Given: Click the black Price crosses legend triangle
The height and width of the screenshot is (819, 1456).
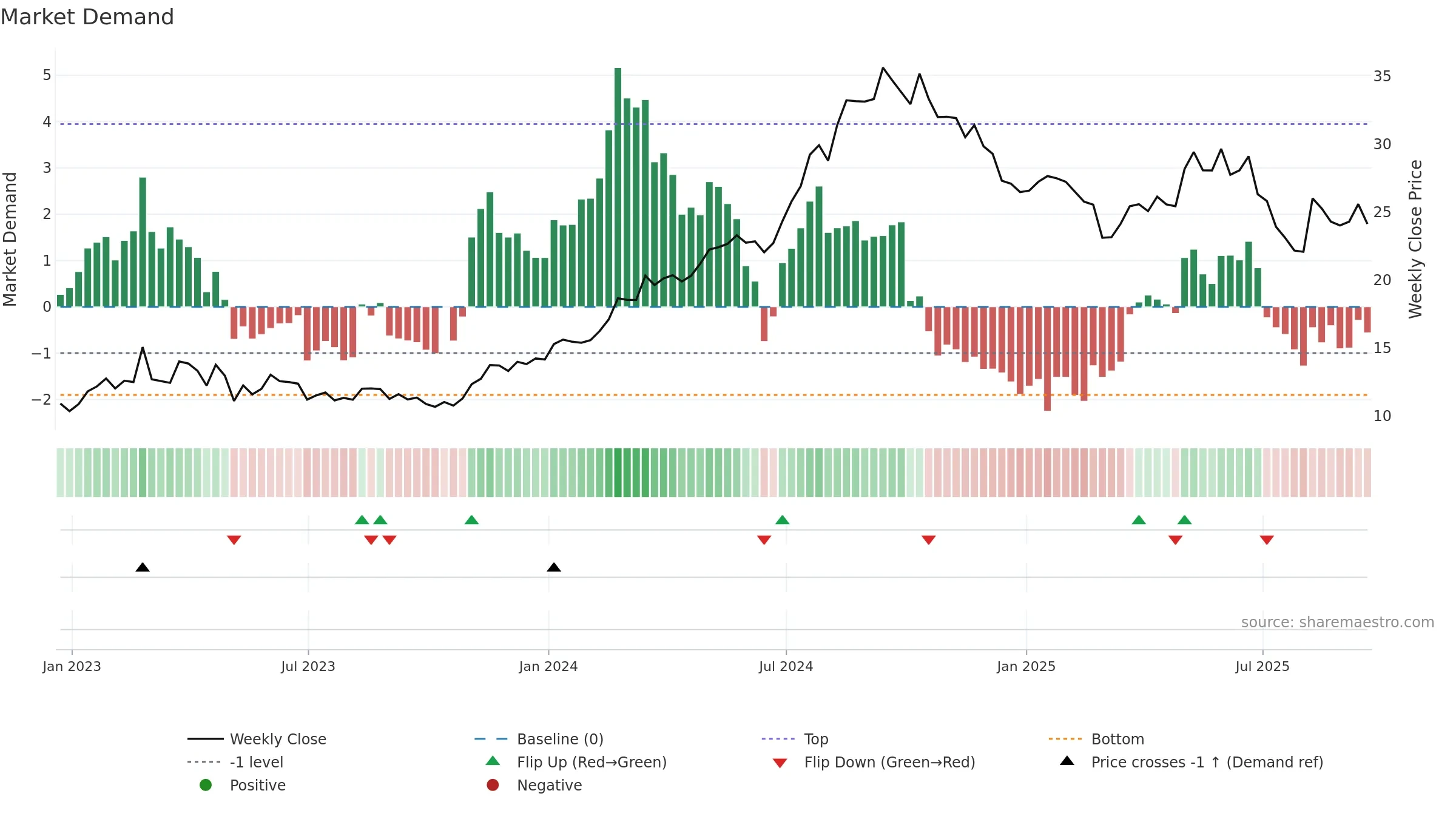Looking at the screenshot, I should pyautogui.click(x=1067, y=761).
